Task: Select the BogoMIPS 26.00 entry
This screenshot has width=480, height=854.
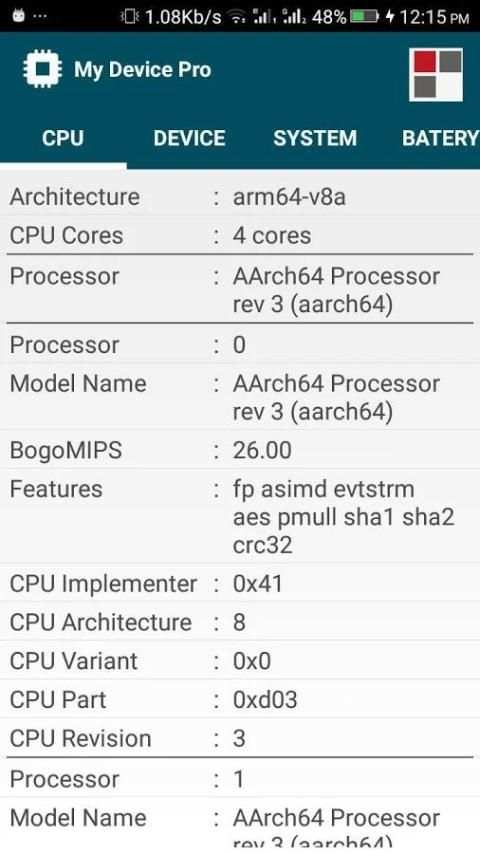Action: pos(240,450)
